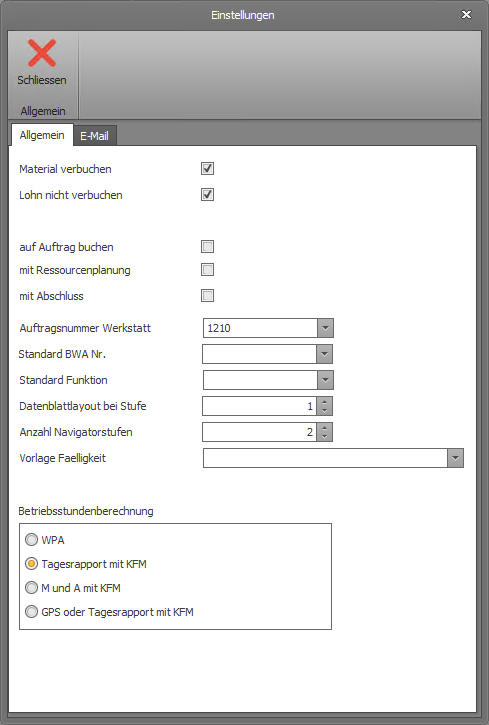
Task: Increase Datenblattlayout bei Stufe with up arrow
Action: (324, 402)
